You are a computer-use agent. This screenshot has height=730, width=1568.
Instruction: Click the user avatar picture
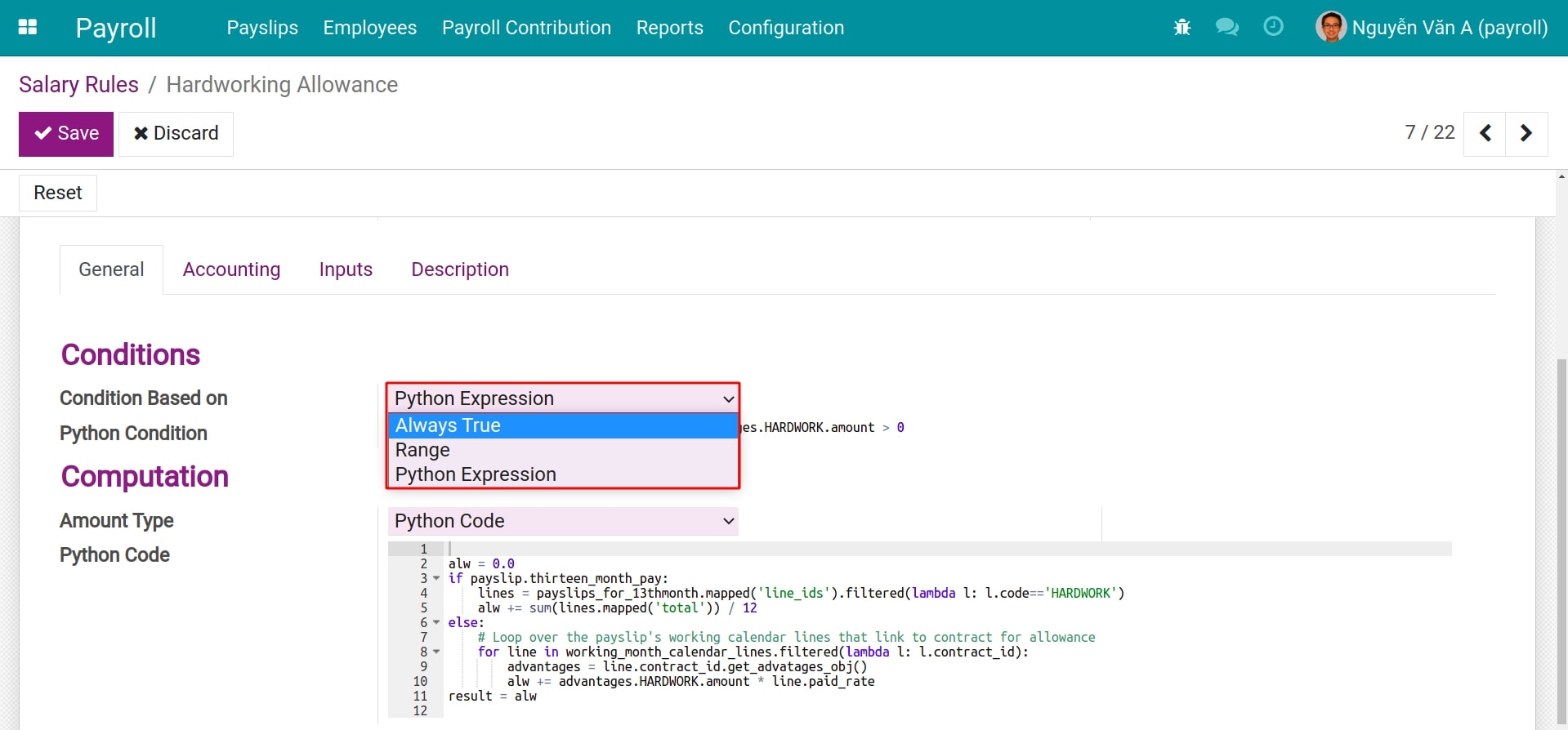coord(1330,27)
